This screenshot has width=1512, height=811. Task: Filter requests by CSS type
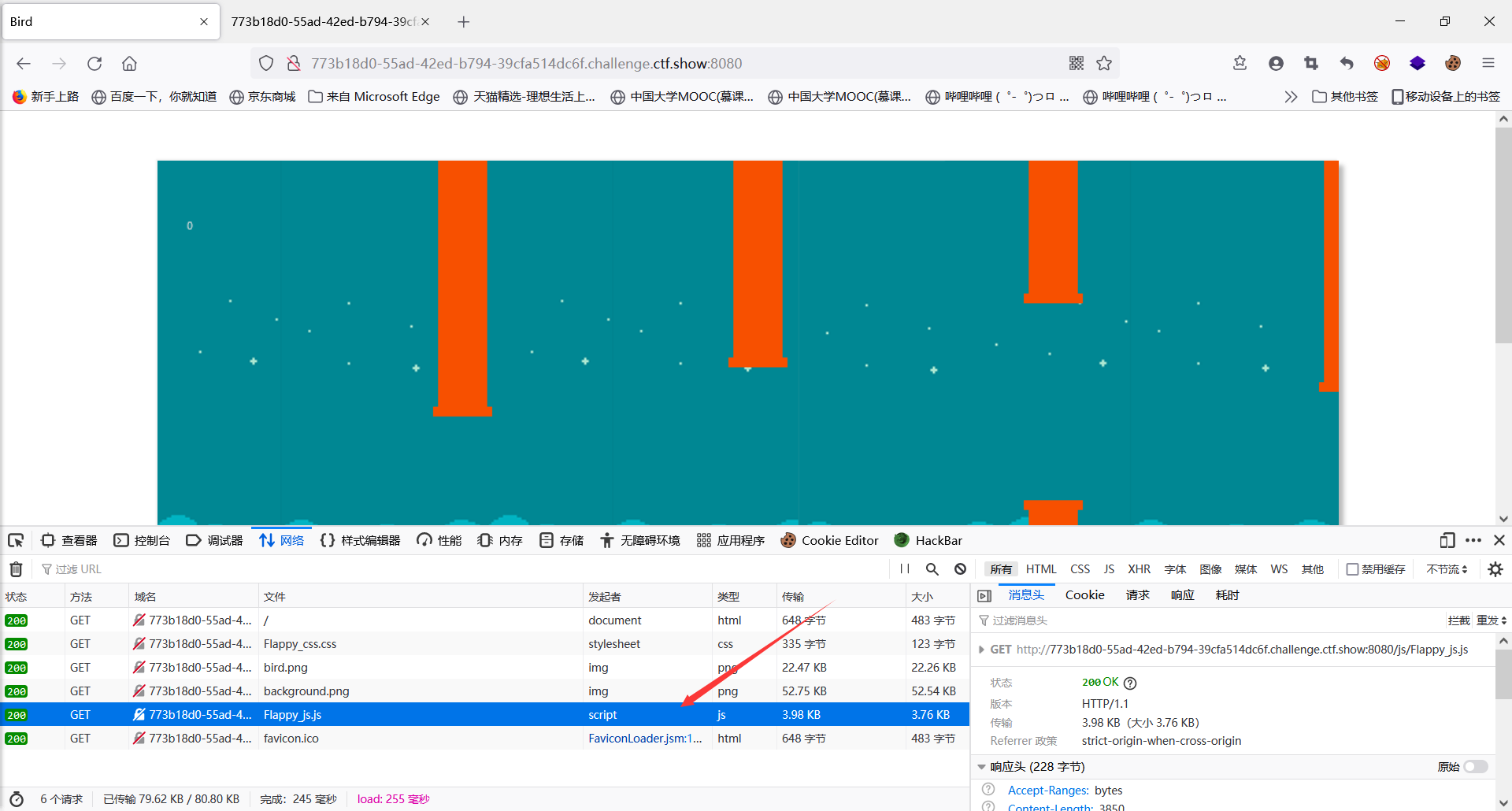pyautogui.click(x=1080, y=569)
